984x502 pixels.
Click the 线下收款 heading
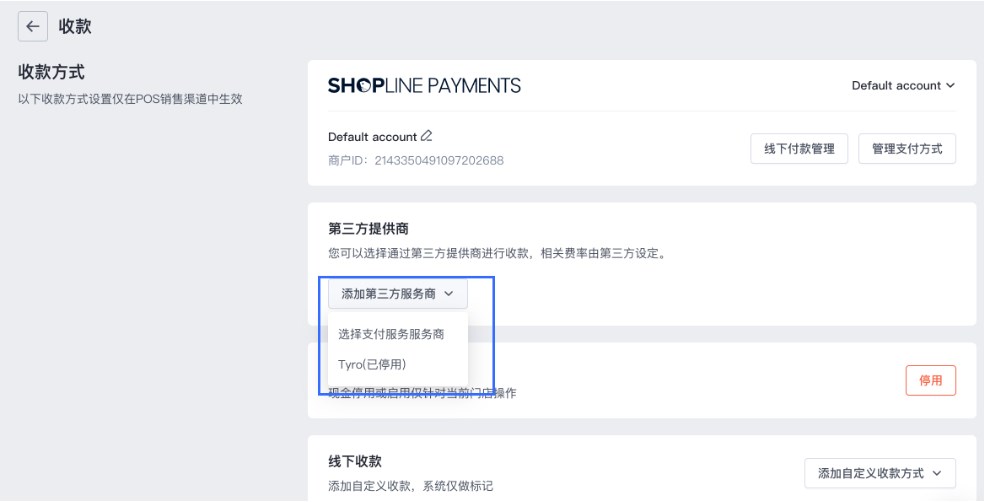[354, 463]
